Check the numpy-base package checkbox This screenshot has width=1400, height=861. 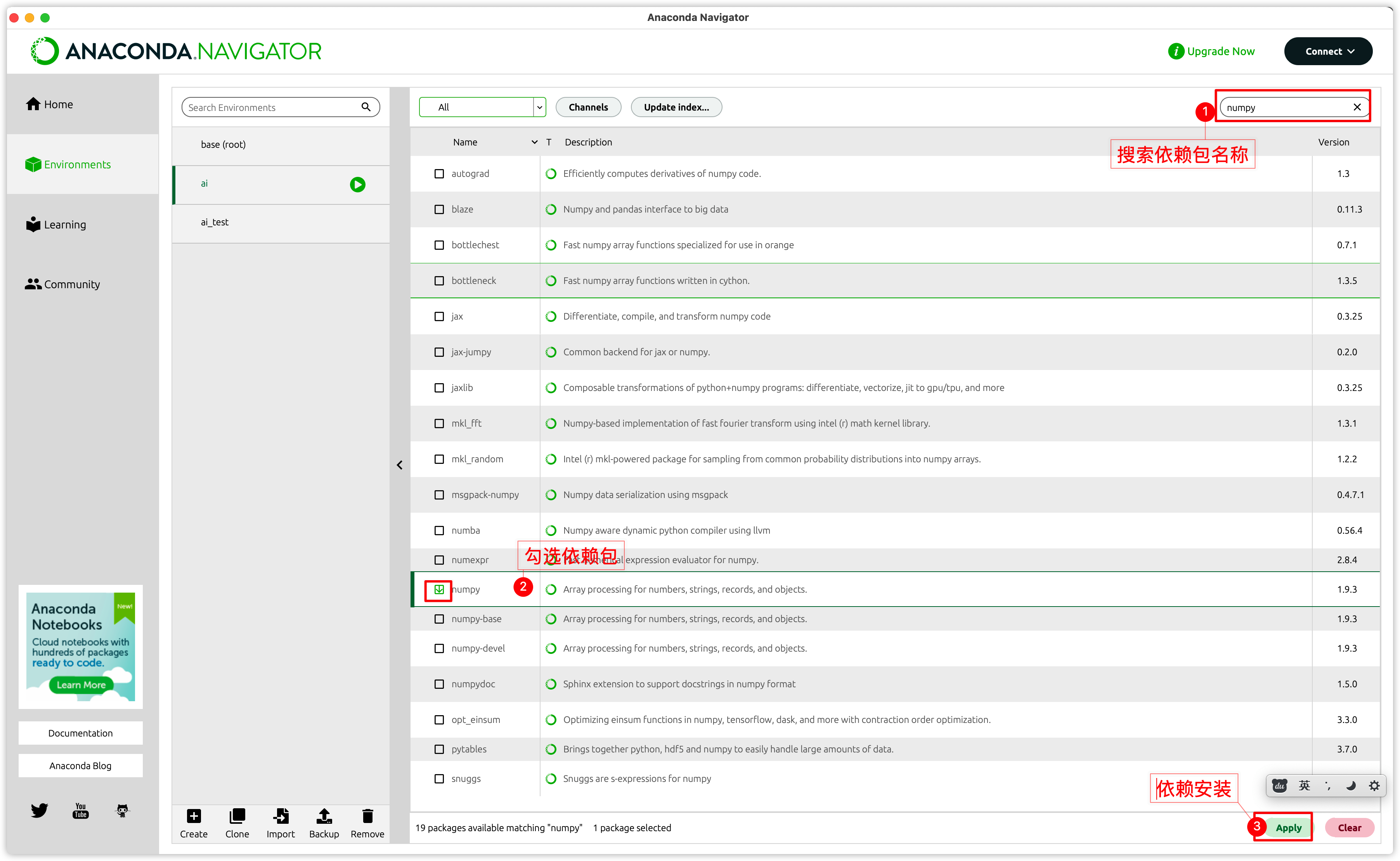pos(438,619)
